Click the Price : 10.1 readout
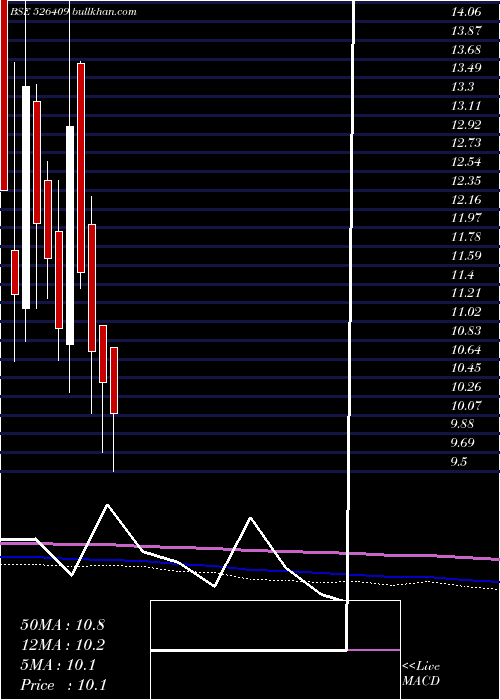This screenshot has width=500, height=700. (x=63, y=685)
